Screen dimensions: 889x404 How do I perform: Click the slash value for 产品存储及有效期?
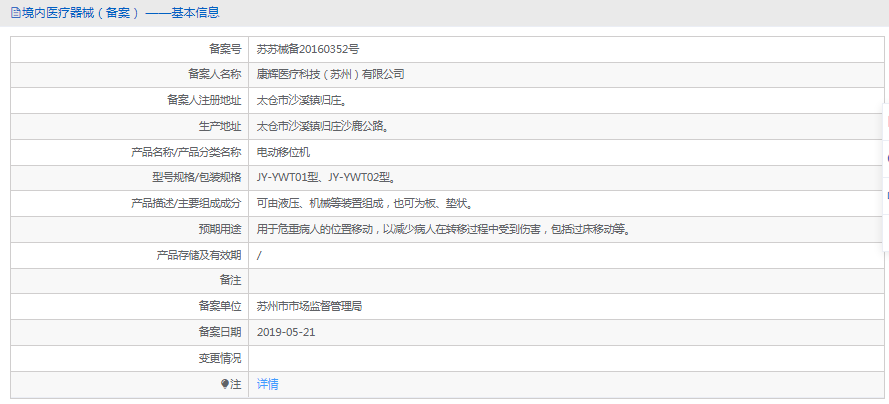[259, 256]
